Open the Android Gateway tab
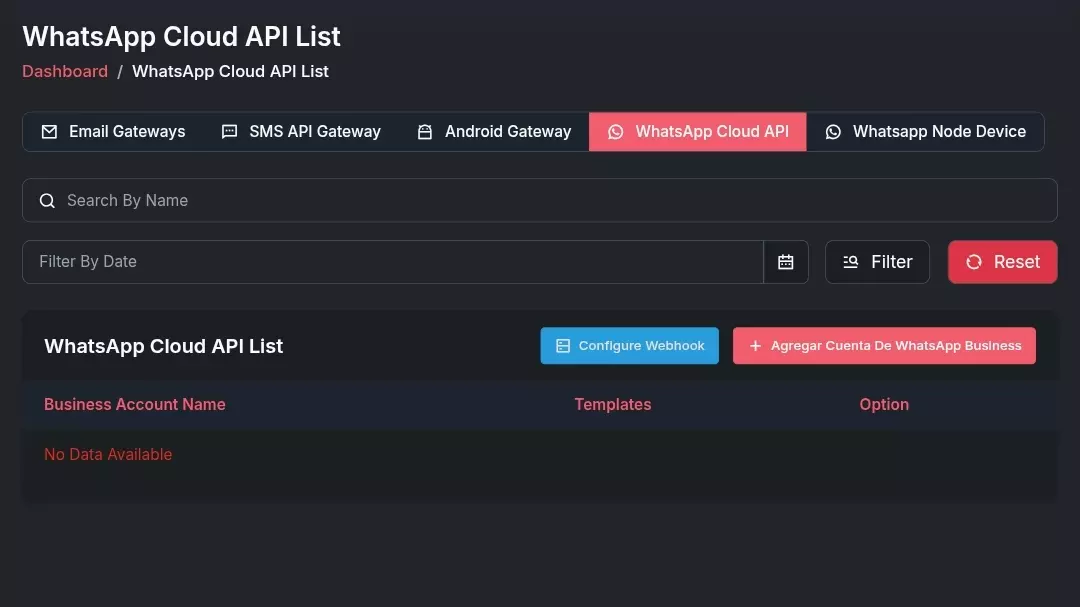 [494, 132]
